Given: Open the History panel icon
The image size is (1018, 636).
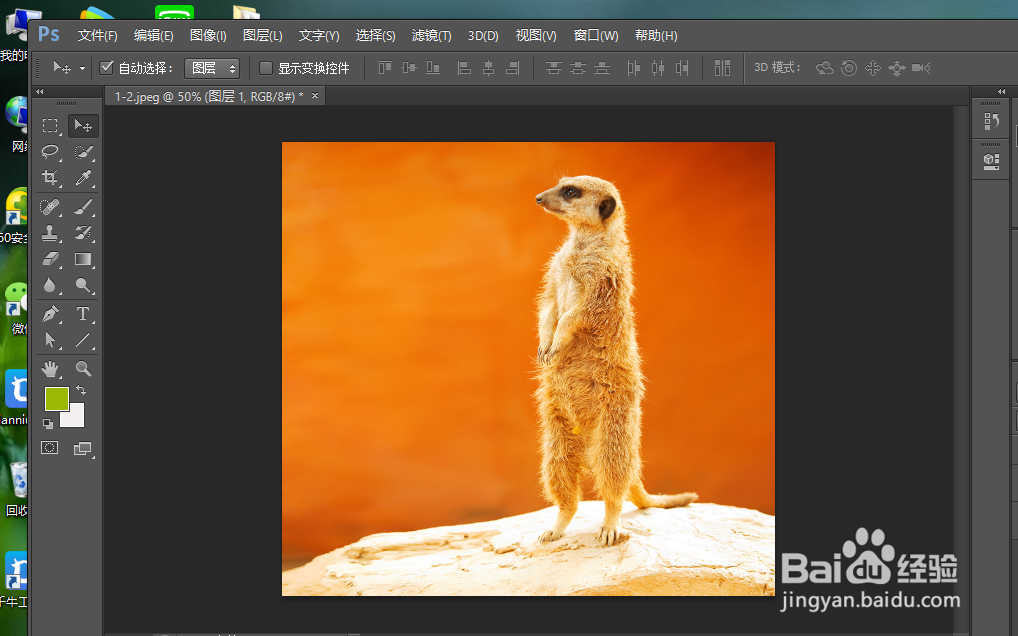Looking at the screenshot, I should 991,121.
